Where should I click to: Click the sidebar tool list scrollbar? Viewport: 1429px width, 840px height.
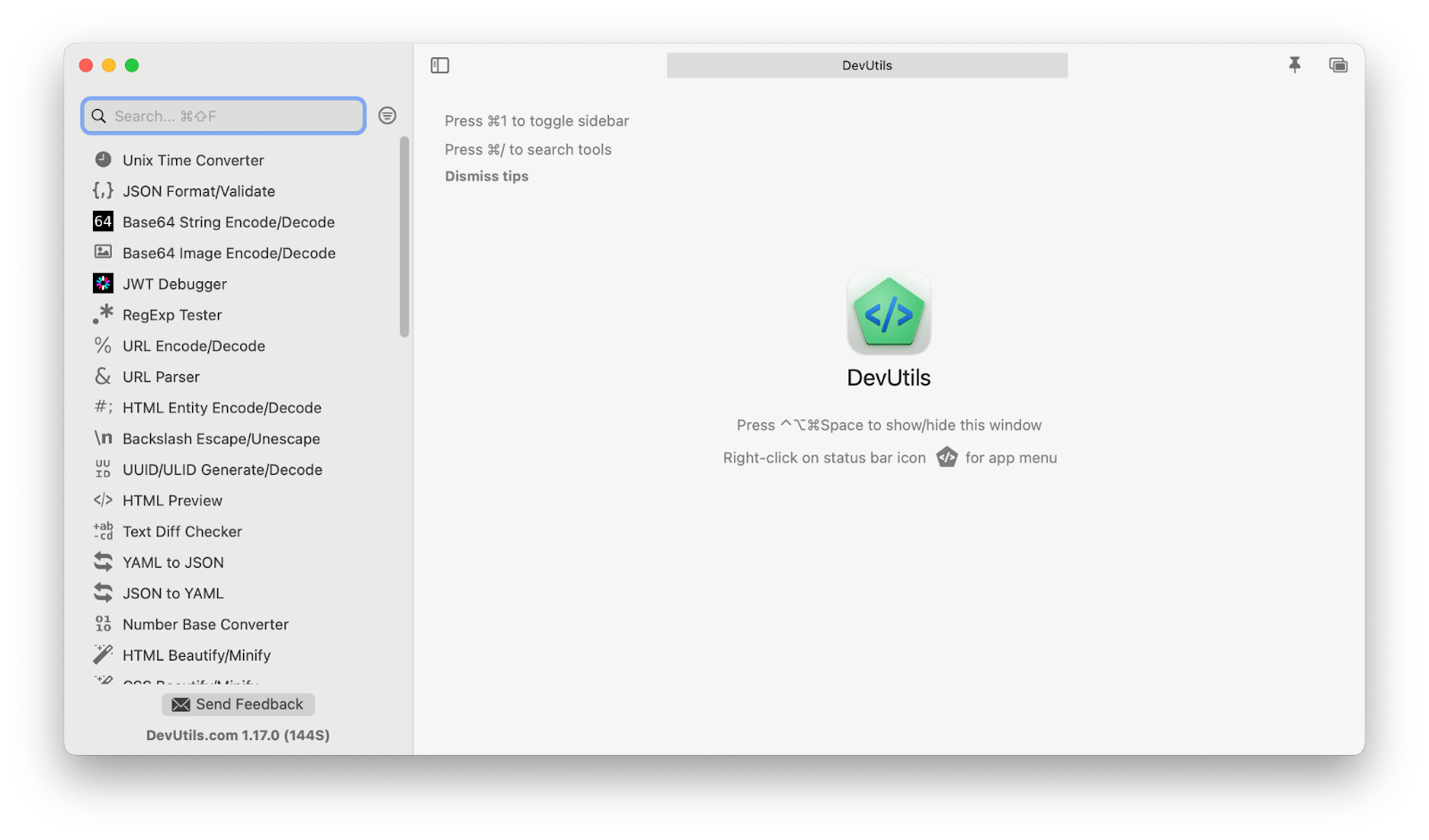point(405,237)
